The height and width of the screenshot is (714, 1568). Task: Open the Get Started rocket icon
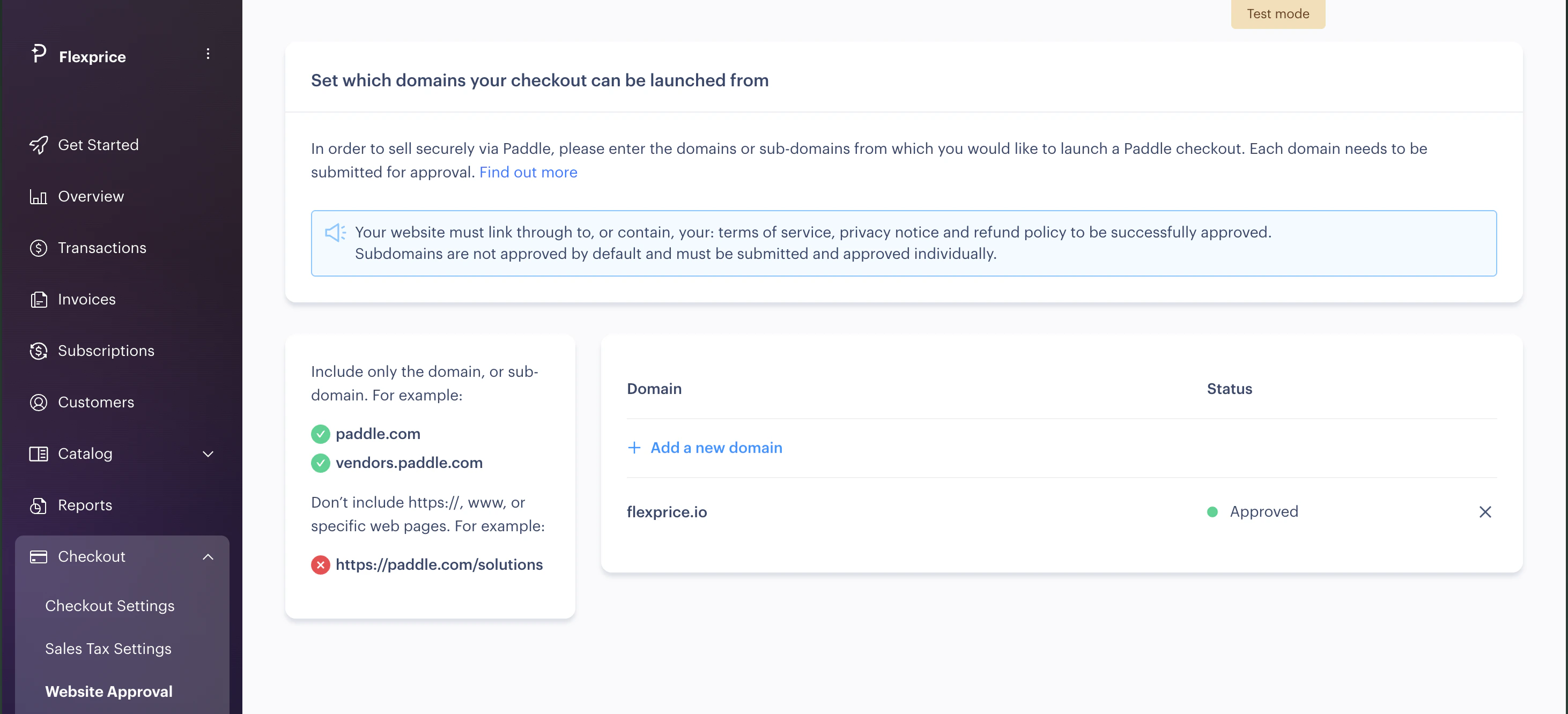click(38, 145)
